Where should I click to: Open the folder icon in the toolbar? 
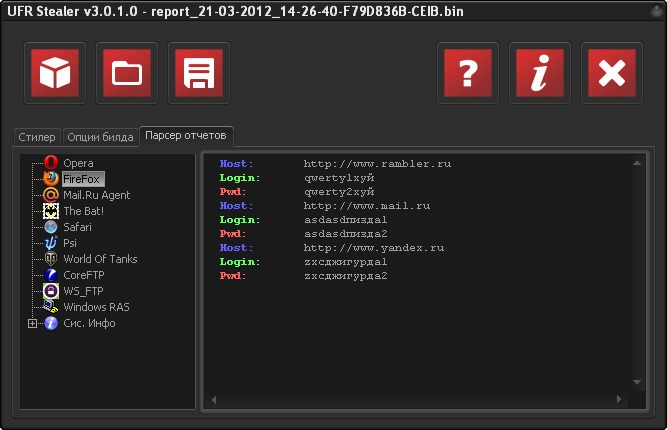(x=126, y=73)
